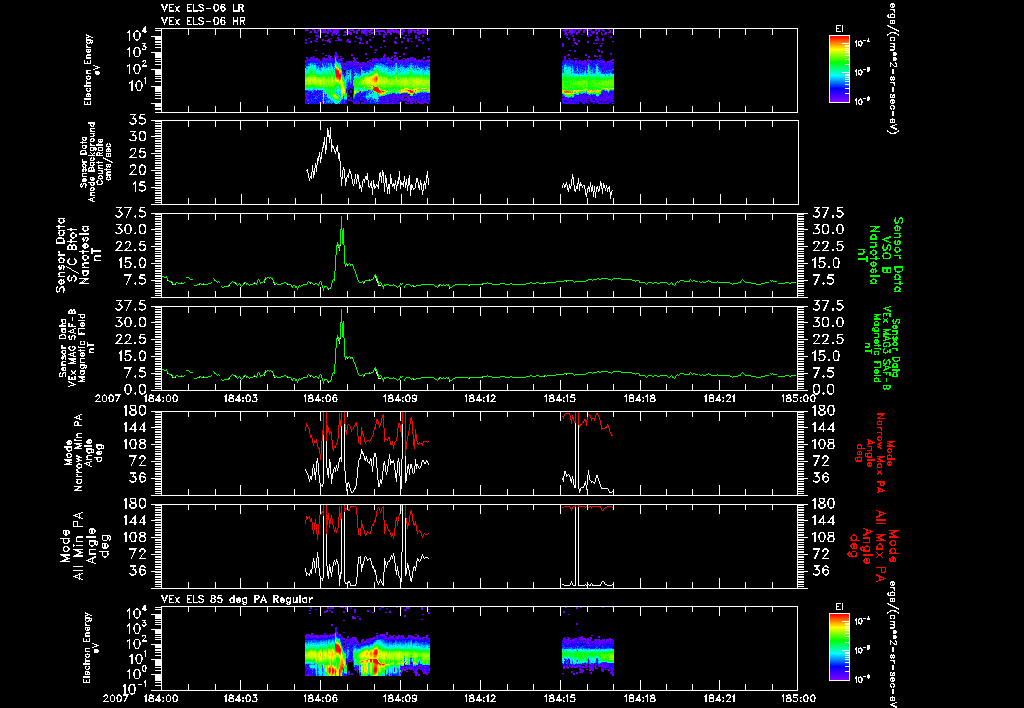The height and width of the screenshot is (708, 1024).
Task: Click the 184:15 tick label on middle time axis
Action: pos(560,398)
